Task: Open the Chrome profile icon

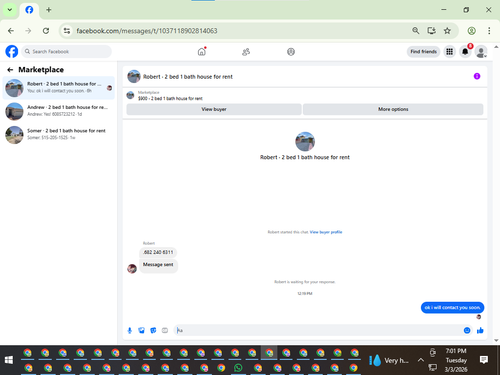Action: [471, 31]
